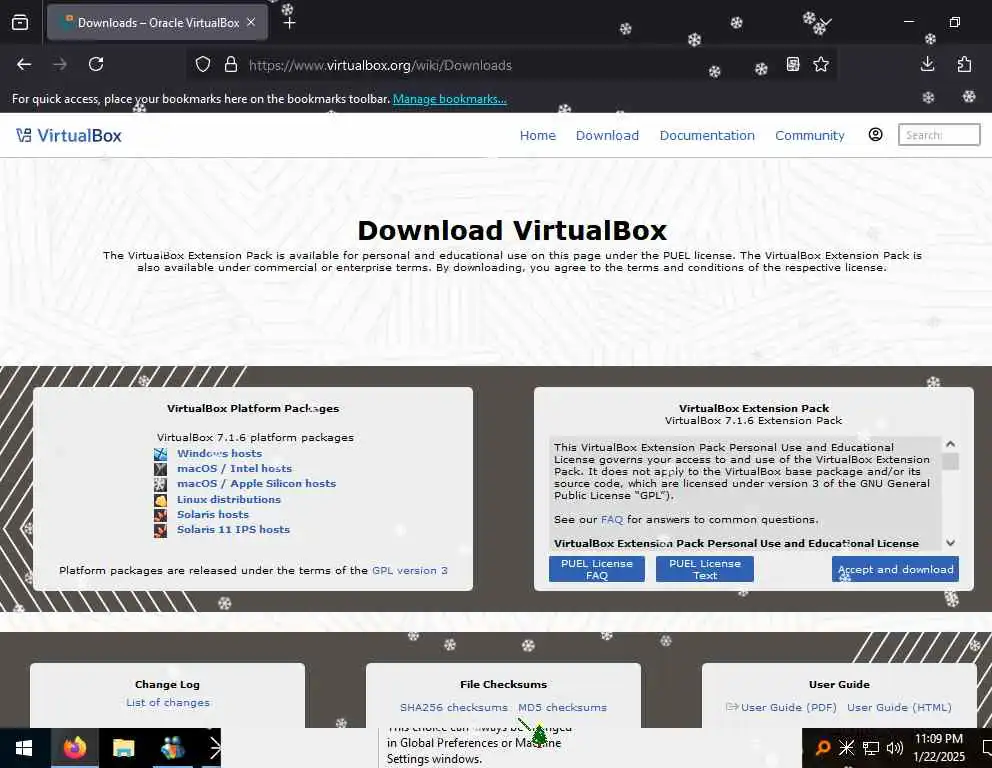Screen dimensions: 992x768
Task: Open File Explorer from the taskbar
Action: 123,748
